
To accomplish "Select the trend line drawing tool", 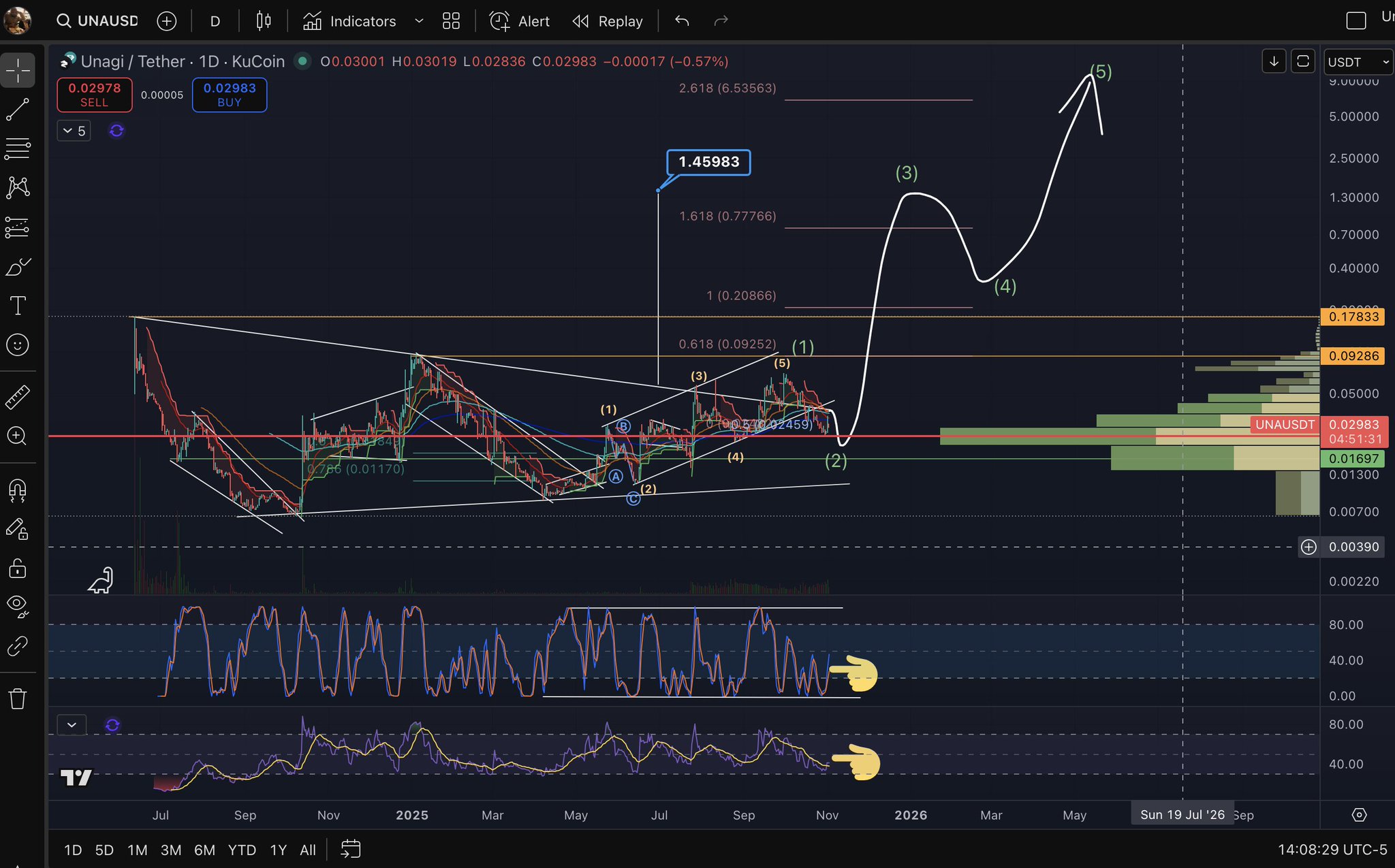I will tap(18, 110).
